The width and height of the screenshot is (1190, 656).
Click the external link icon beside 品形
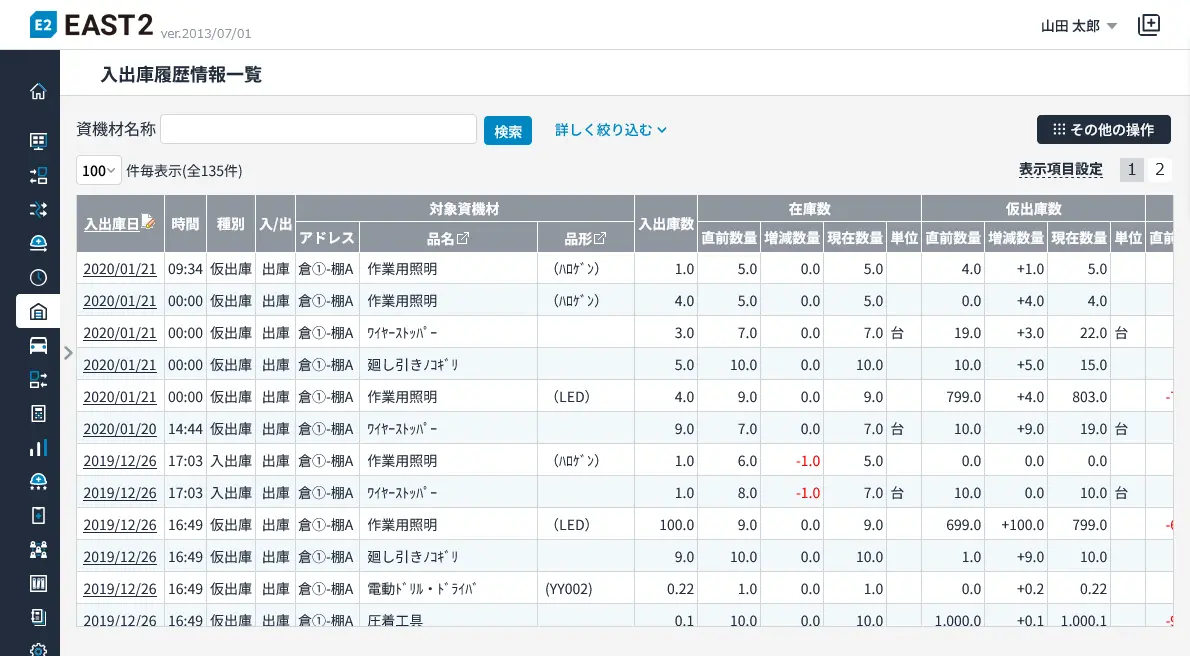(600, 239)
